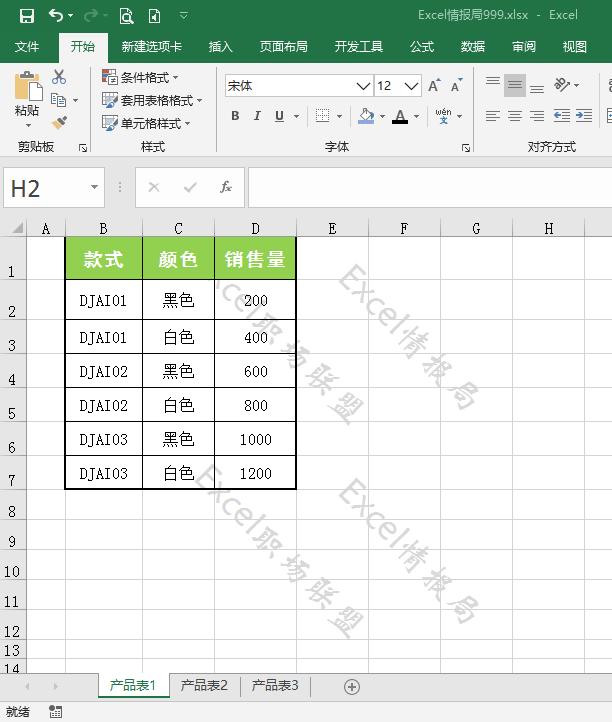Switch to the 数据 (Data) tab
Image resolution: width=612 pixels, height=722 pixels.
[x=472, y=47]
